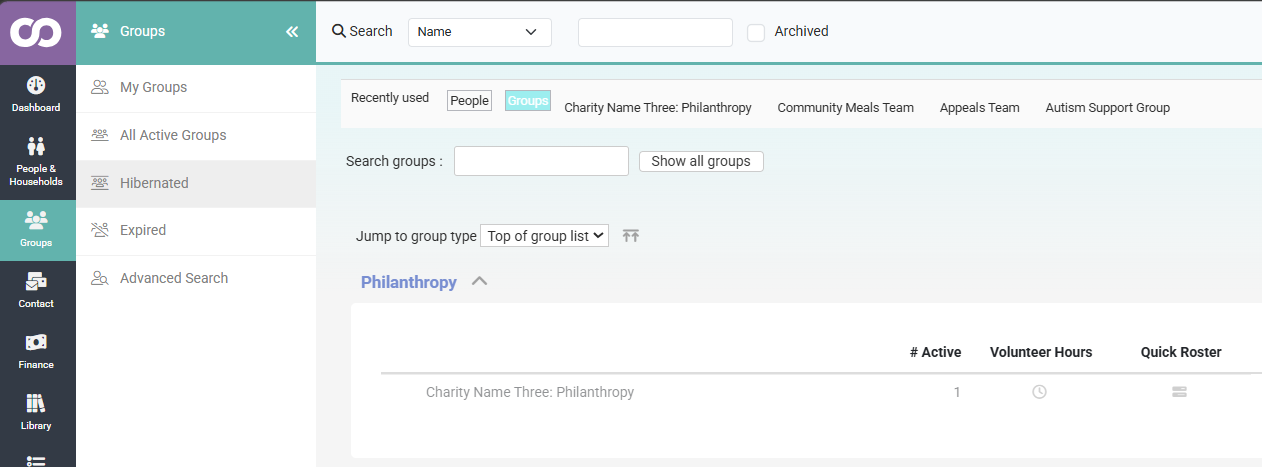Collapse the Philanthropy group type section

point(479,282)
